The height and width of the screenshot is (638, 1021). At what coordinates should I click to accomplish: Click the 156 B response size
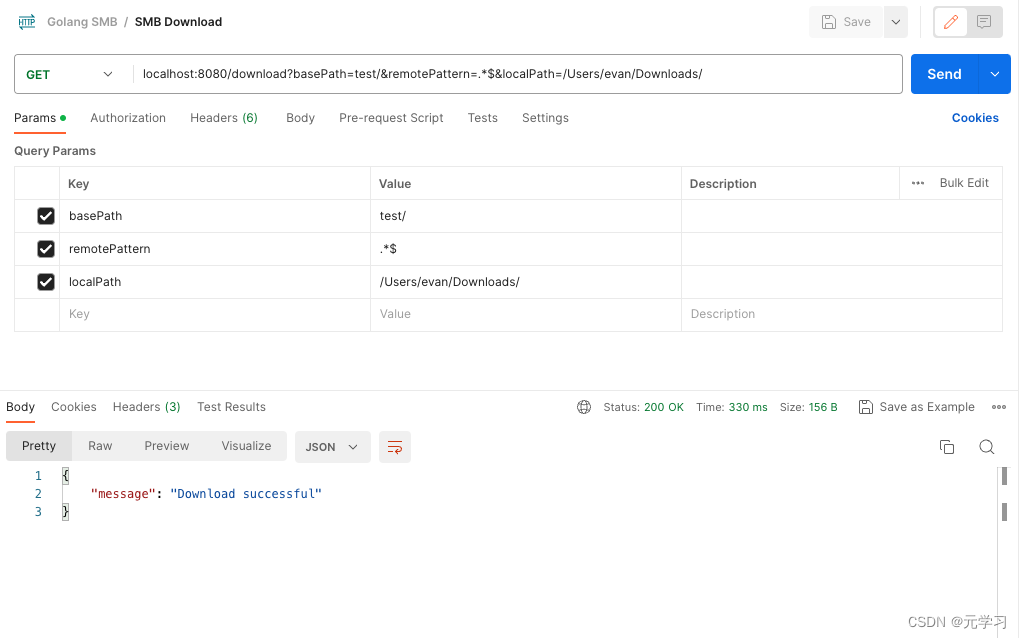click(x=822, y=407)
